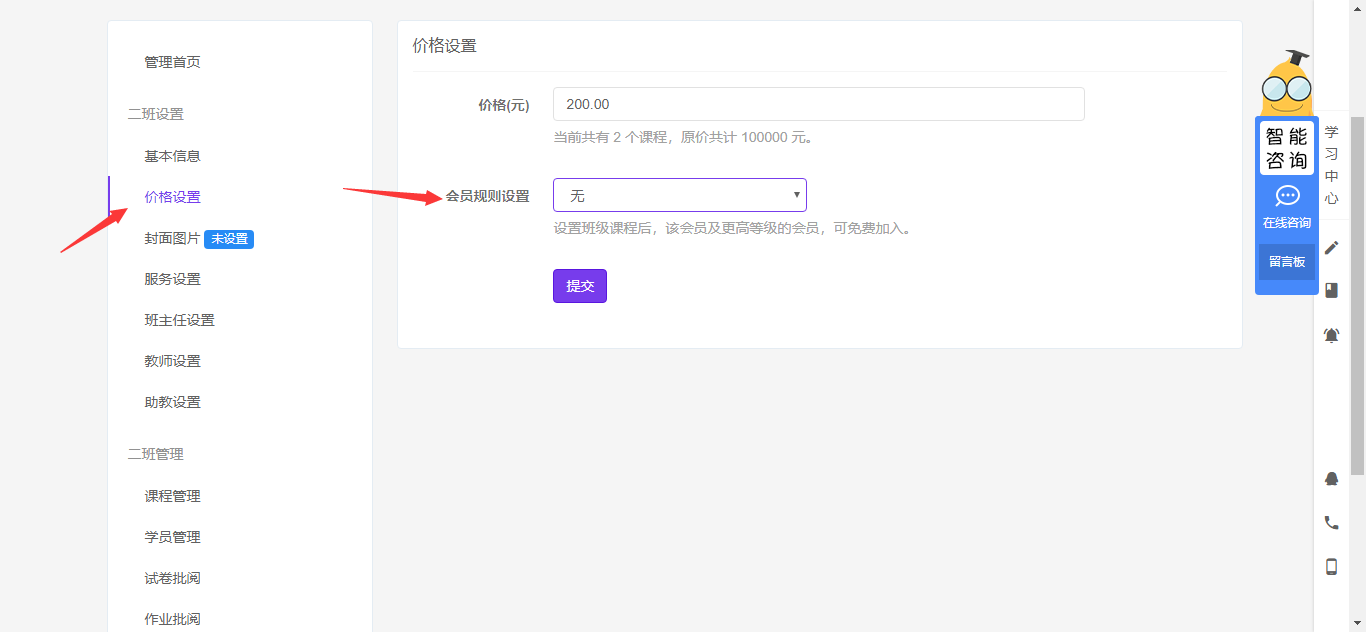Viewport: 1366px width, 632px height.
Task: Click the alarm bell notification icon
Action: click(x=1331, y=336)
